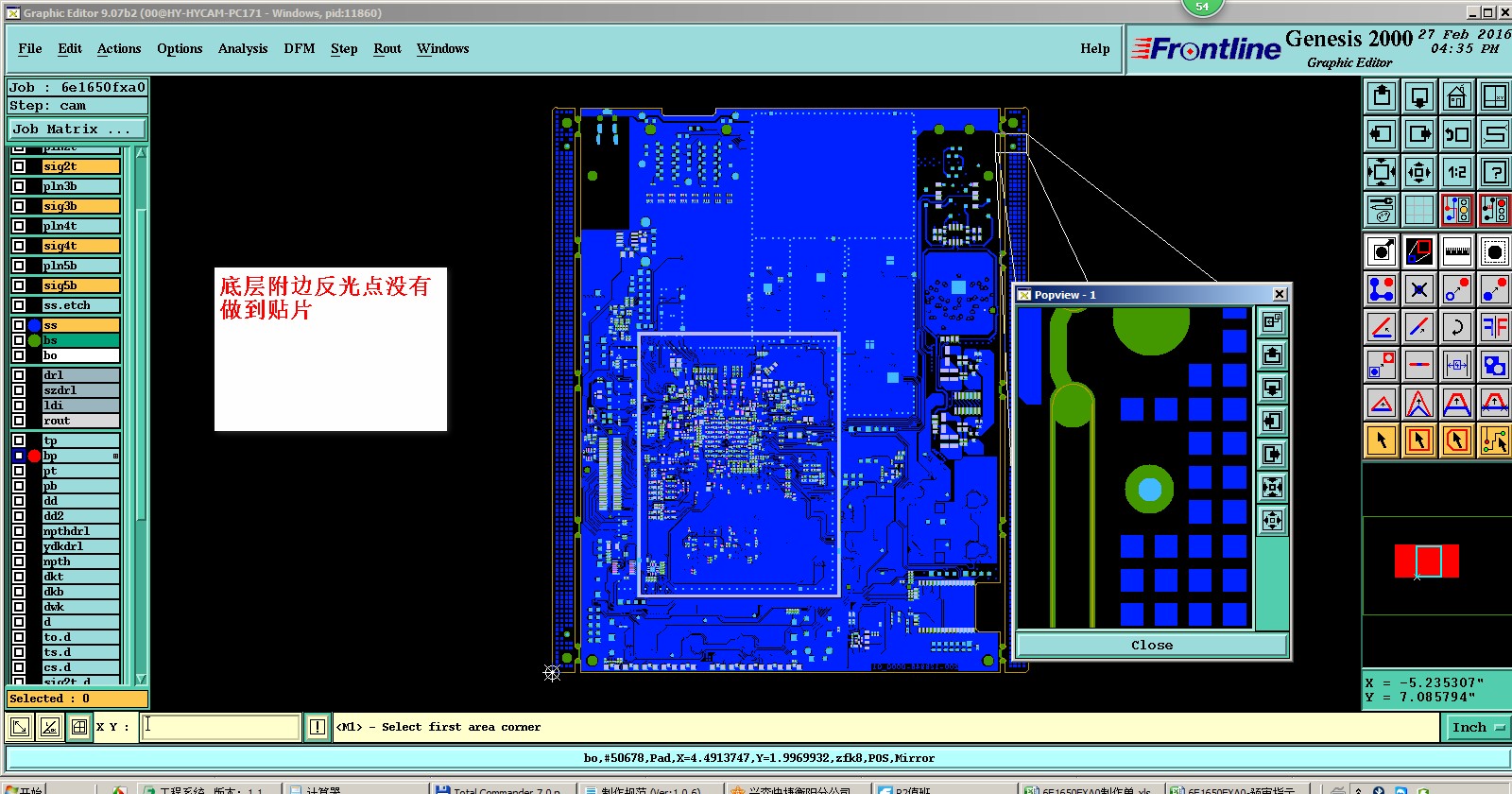Click the home view icon
The width and height of the screenshot is (1512, 794).
pyautogui.click(x=1457, y=96)
